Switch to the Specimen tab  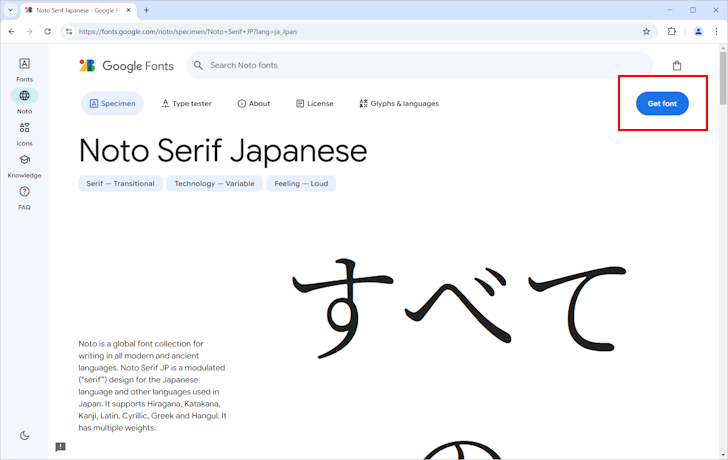(112, 104)
